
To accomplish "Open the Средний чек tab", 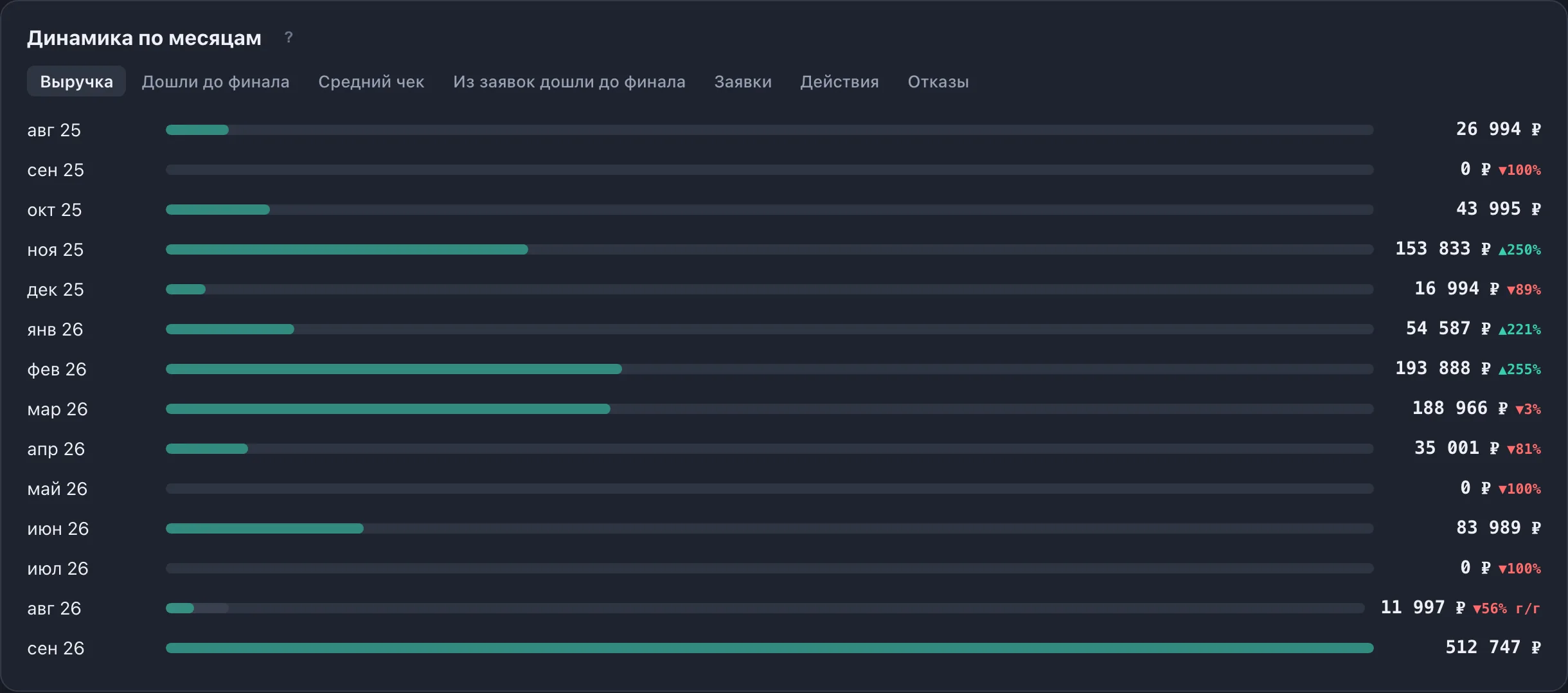I will tap(371, 82).
